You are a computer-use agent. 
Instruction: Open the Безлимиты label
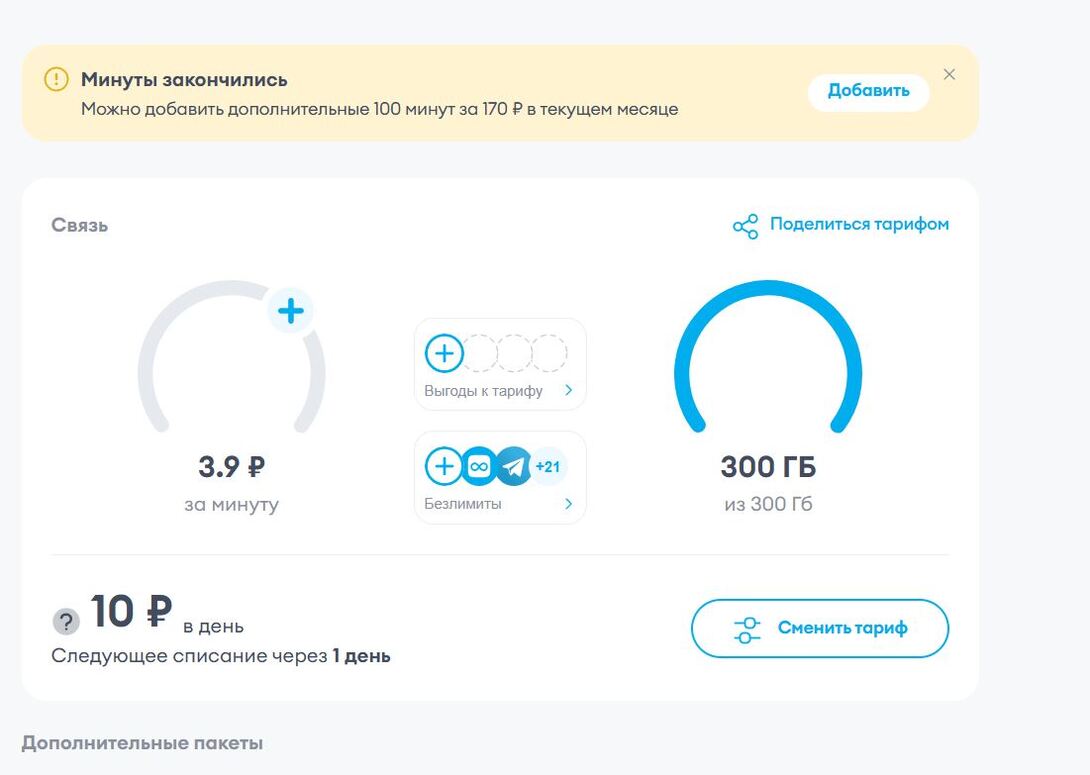point(463,504)
